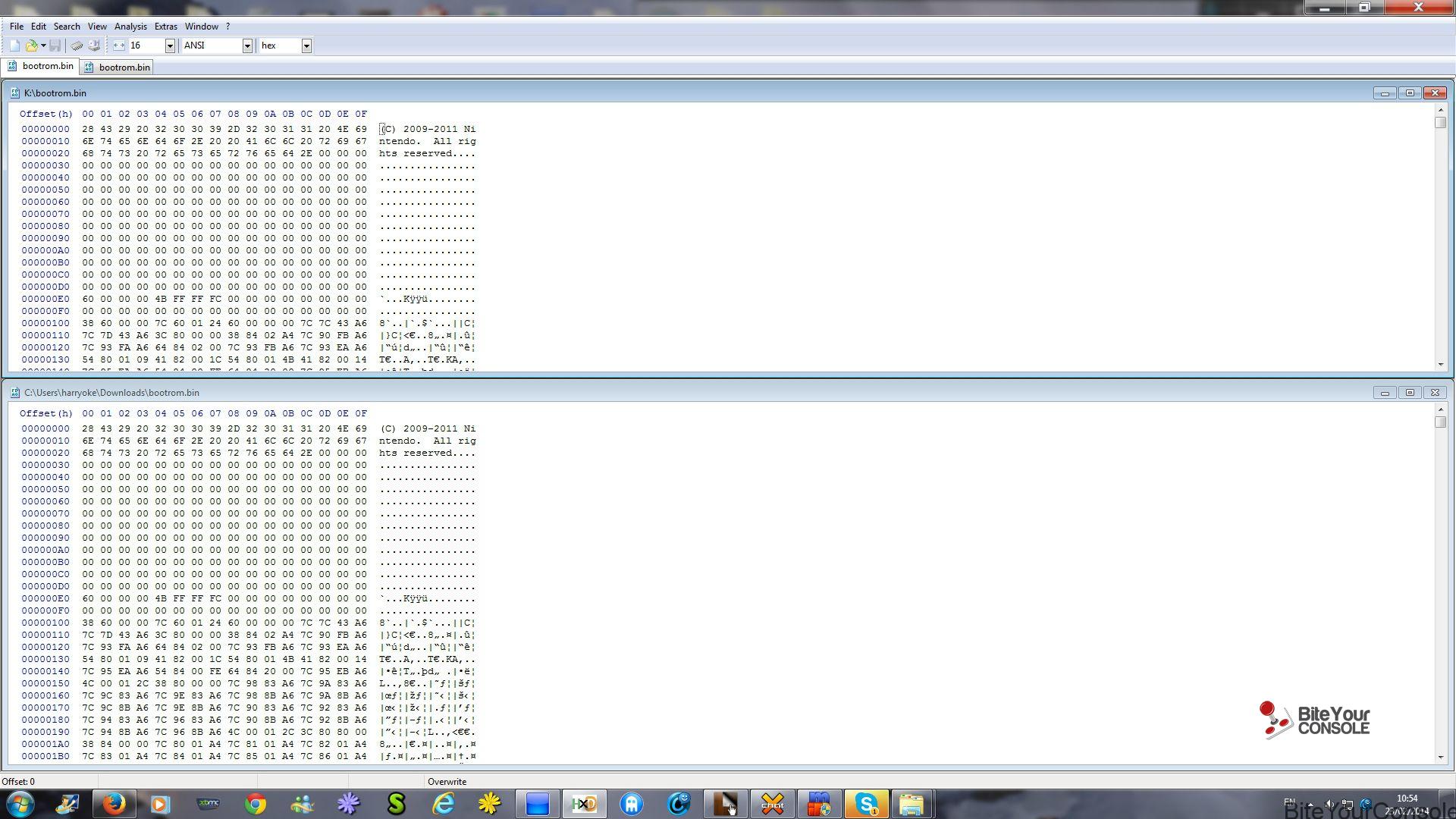Click offset 000000E0 in K:\bootrom.bin pane

45,299
